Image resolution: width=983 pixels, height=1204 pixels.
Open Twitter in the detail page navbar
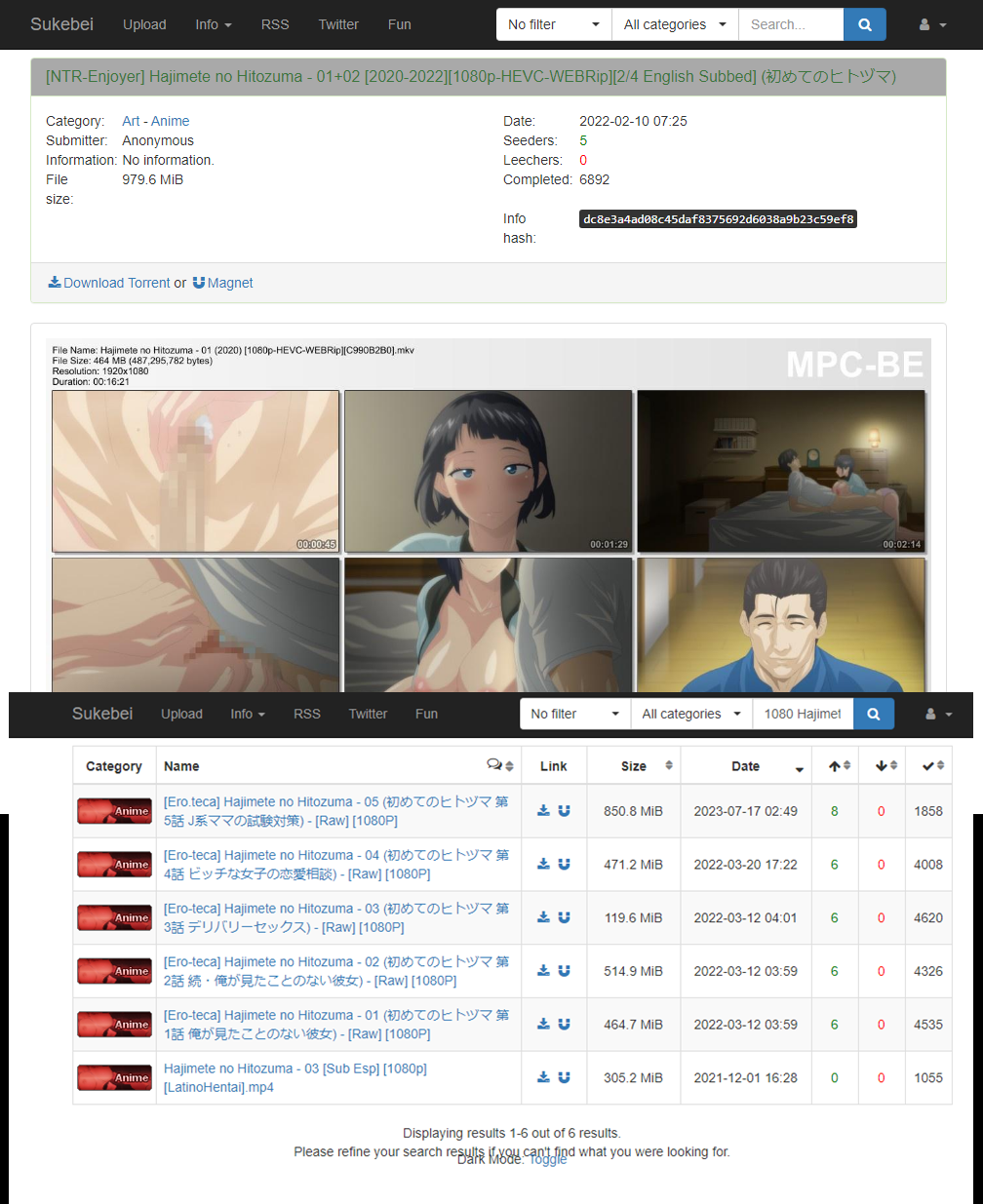pos(338,24)
